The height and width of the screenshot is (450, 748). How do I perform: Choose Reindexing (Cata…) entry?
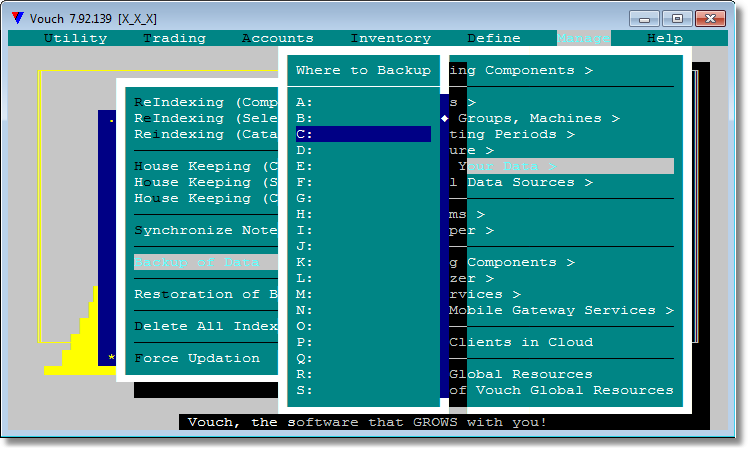click(x=206, y=134)
